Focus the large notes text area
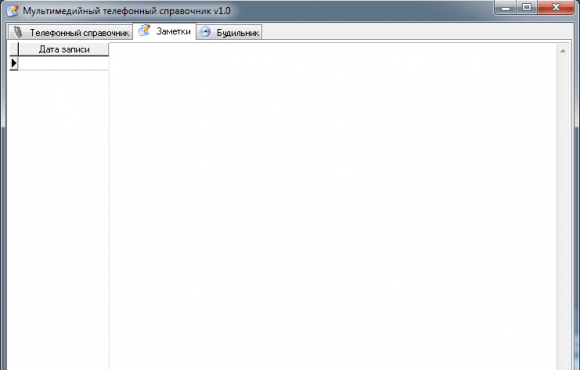This screenshot has width=580, height=370. coord(333,206)
